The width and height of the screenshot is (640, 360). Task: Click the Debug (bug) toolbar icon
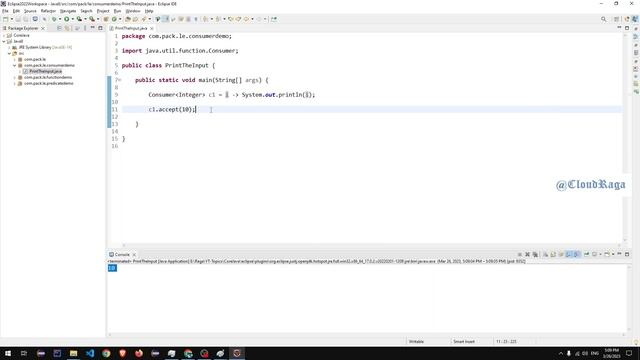pyautogui.click(x=53, y=19)
